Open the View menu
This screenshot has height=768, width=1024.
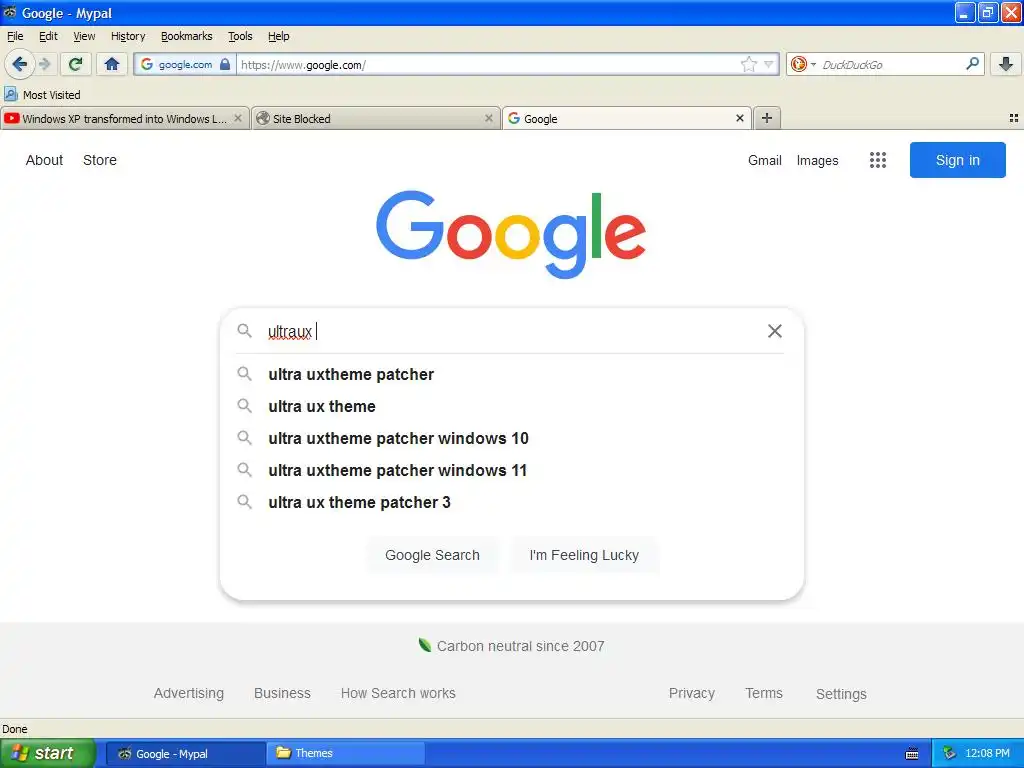tap(84, 36)
